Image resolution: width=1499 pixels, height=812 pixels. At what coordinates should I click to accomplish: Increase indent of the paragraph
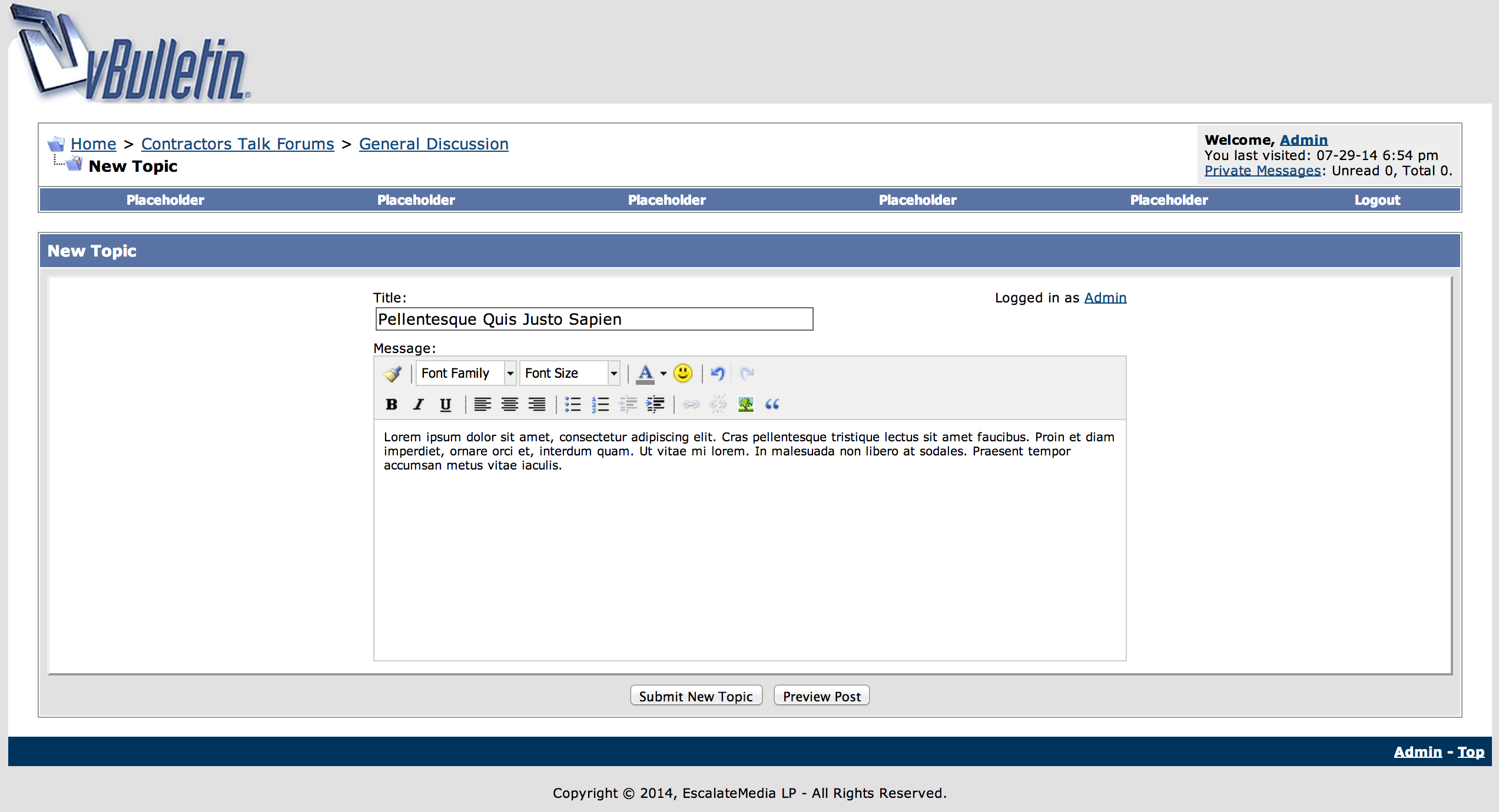point(655,404)
